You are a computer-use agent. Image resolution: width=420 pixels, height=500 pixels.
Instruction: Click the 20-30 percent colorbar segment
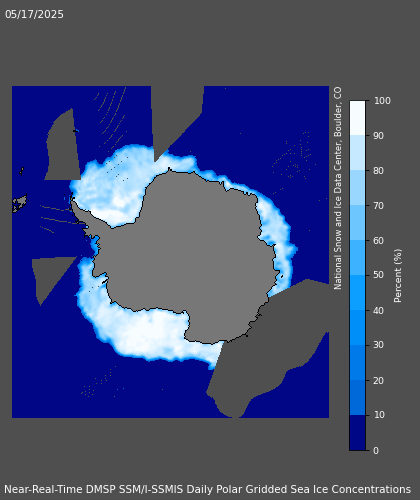(x=357, y=363)
